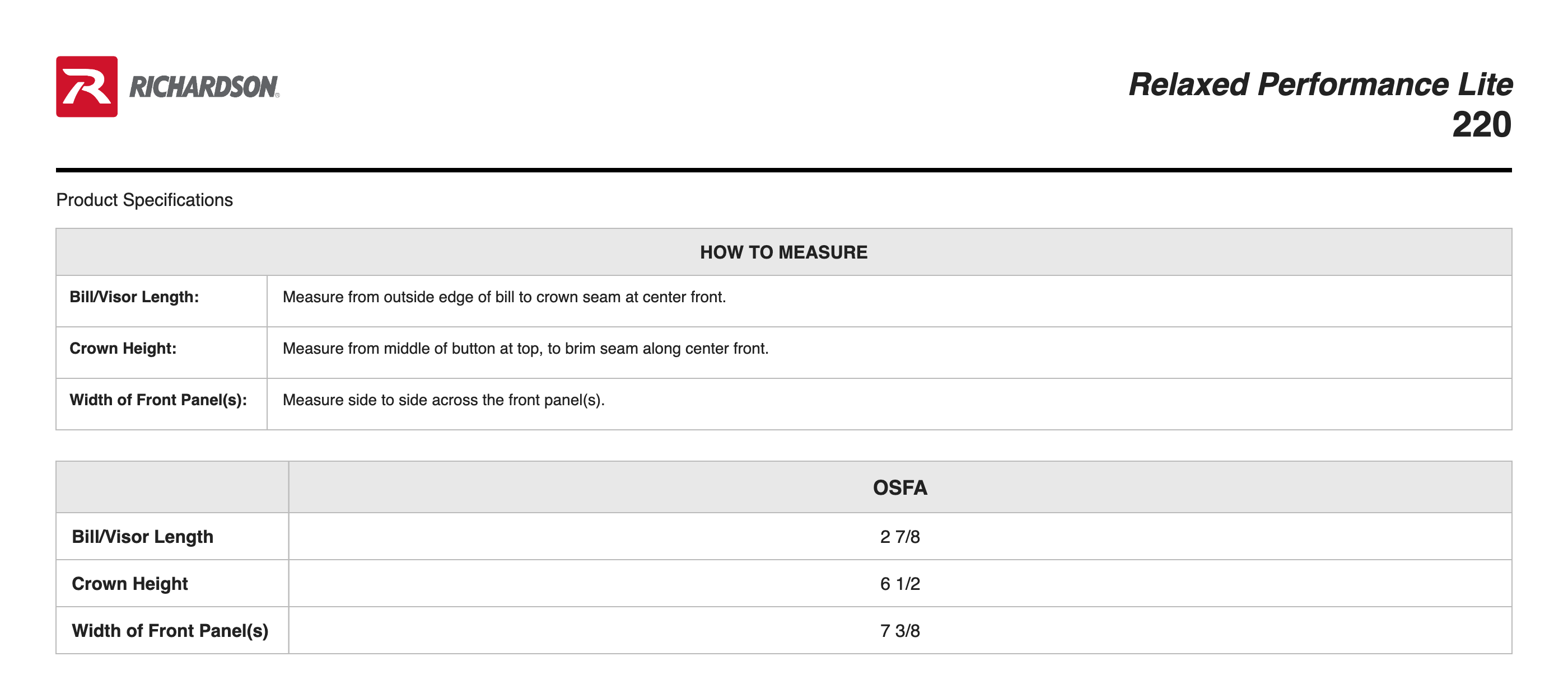Select the 'Width of Front Panel(s):' label

pos(158,400)
